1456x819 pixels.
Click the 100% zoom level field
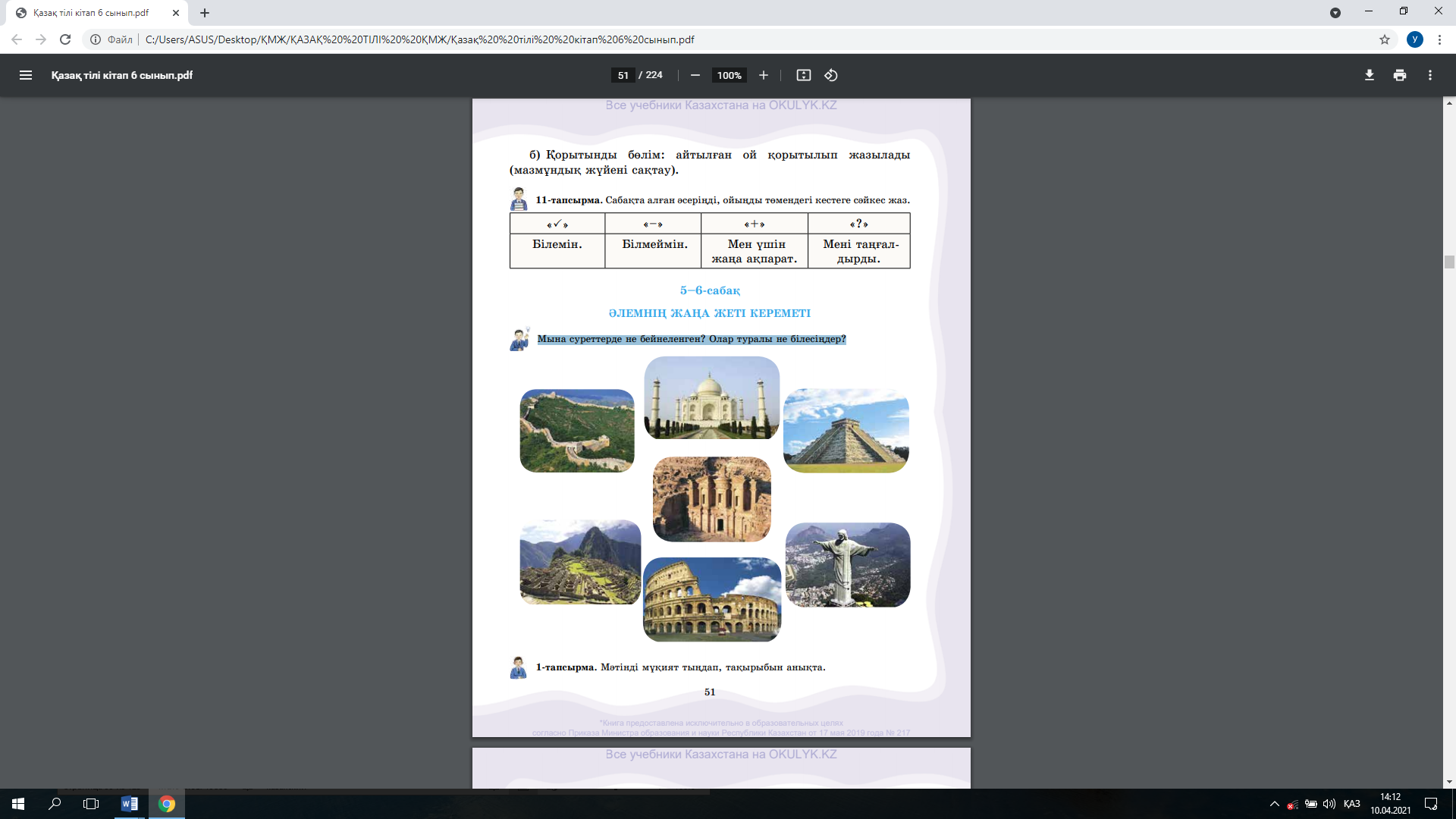coord(729,75)
